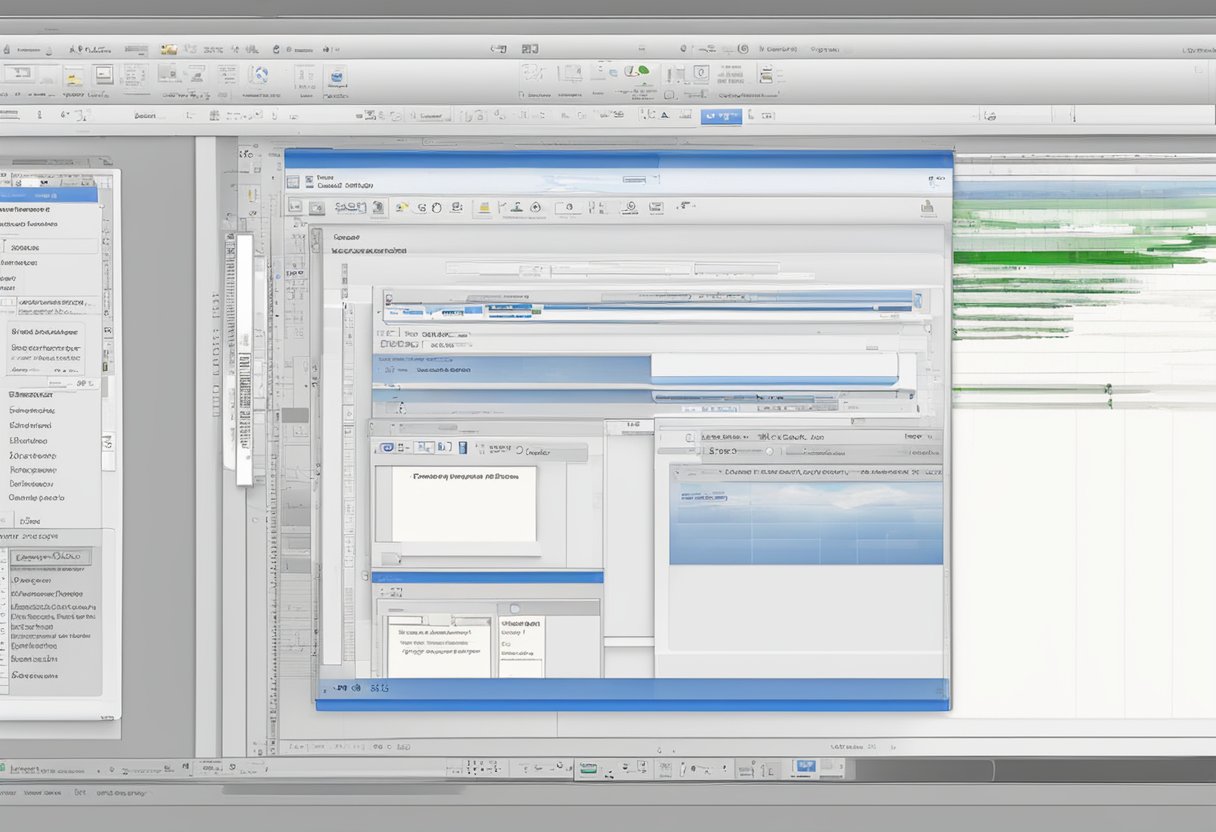Click the stamp icon at dialog toolbar right
1216x832 pixels.
click(x=928, y=208)
